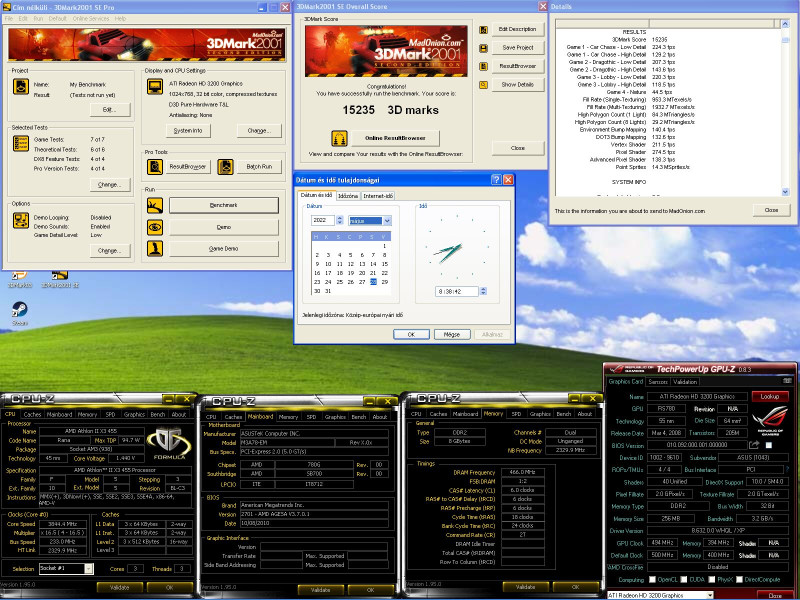Click the Edit... button in Project section
Screen dimensions: 800x600
tap(110, 110)
